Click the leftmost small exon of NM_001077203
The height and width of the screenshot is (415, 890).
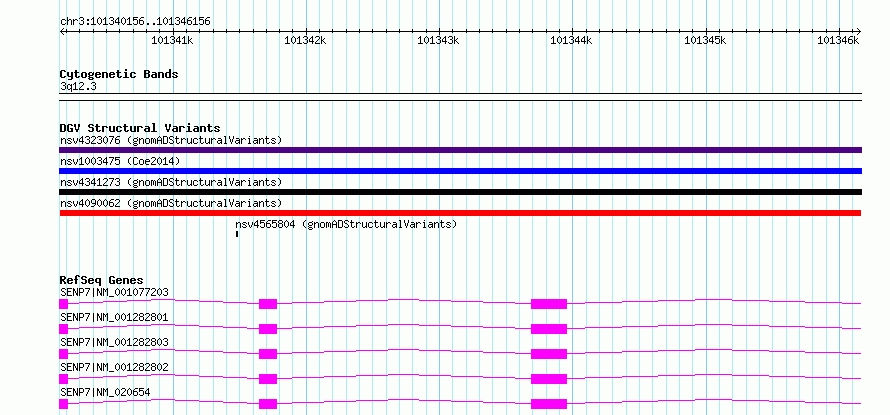pyautogui.click(x=64, y=304)
